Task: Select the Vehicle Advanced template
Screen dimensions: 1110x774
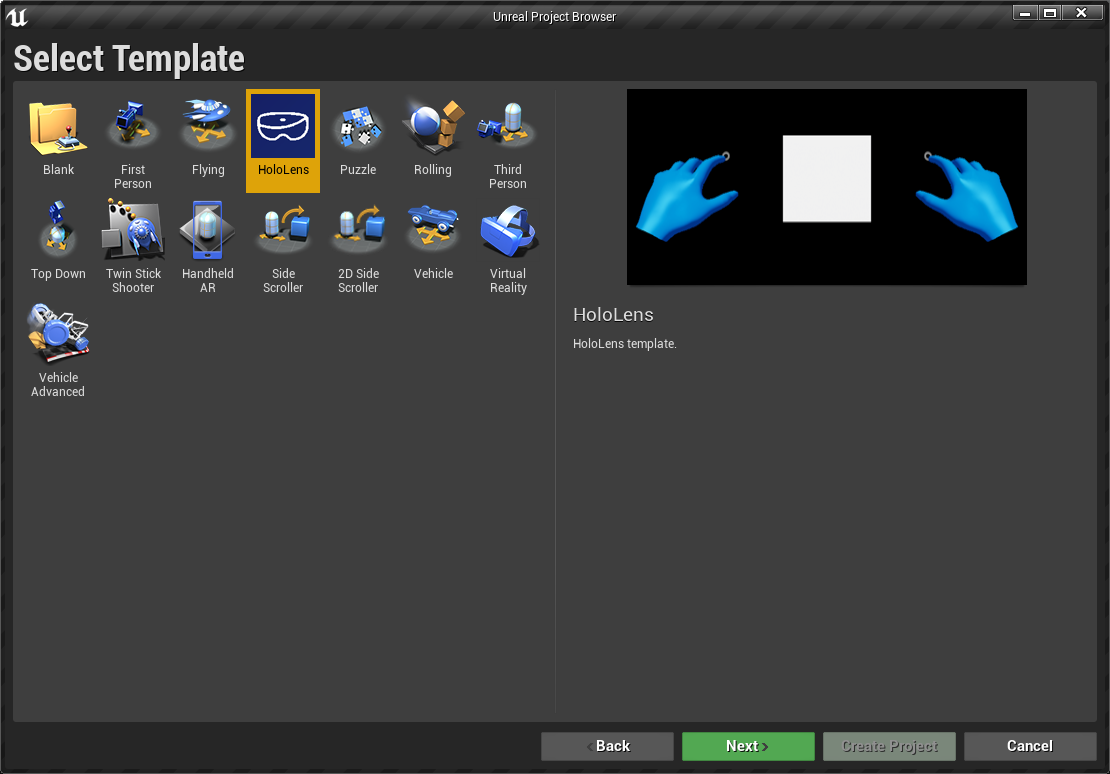Action: tap(58, 348)
